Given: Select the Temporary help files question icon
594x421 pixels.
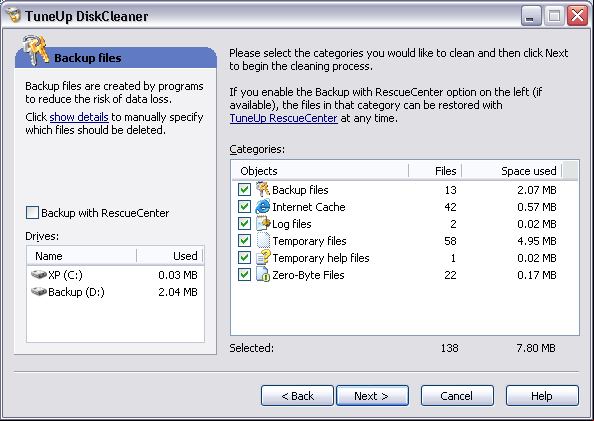Looking at the screenshot, I should (x=263, y=258).
